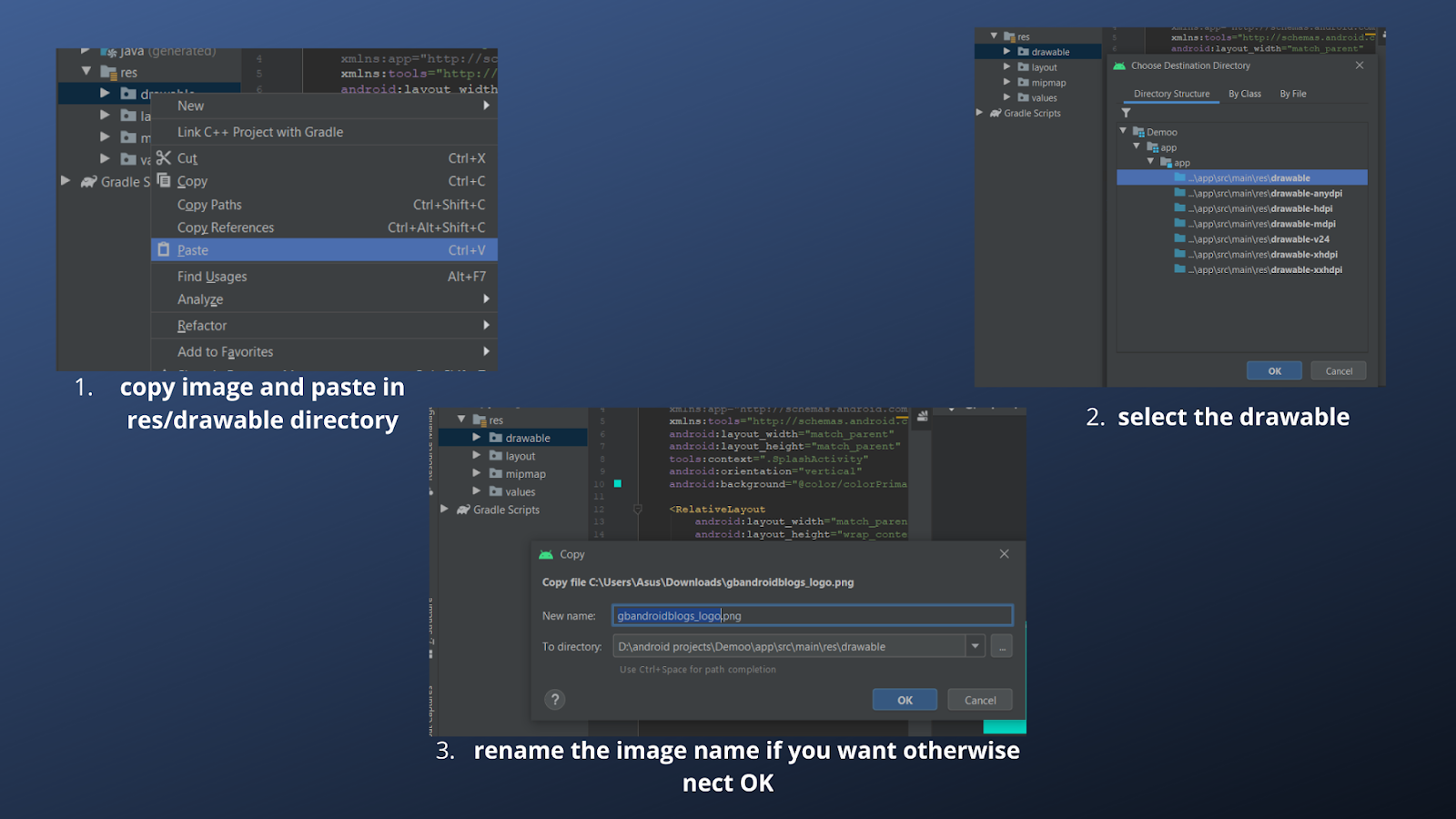Screen dimensions: 1456x819
Task: Open the To directory dropdown arrow
Action: pyautogui.click(x=975, y=646)
